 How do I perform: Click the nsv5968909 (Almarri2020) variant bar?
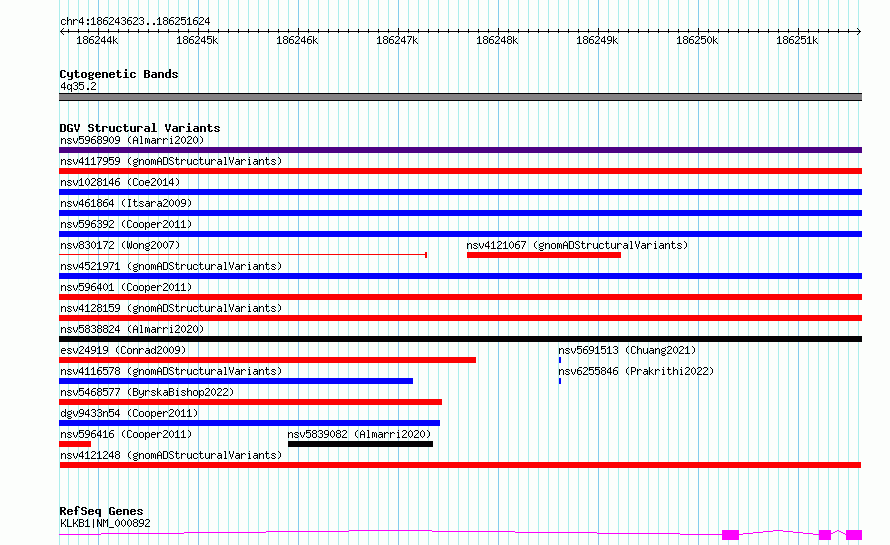[460, 150]
